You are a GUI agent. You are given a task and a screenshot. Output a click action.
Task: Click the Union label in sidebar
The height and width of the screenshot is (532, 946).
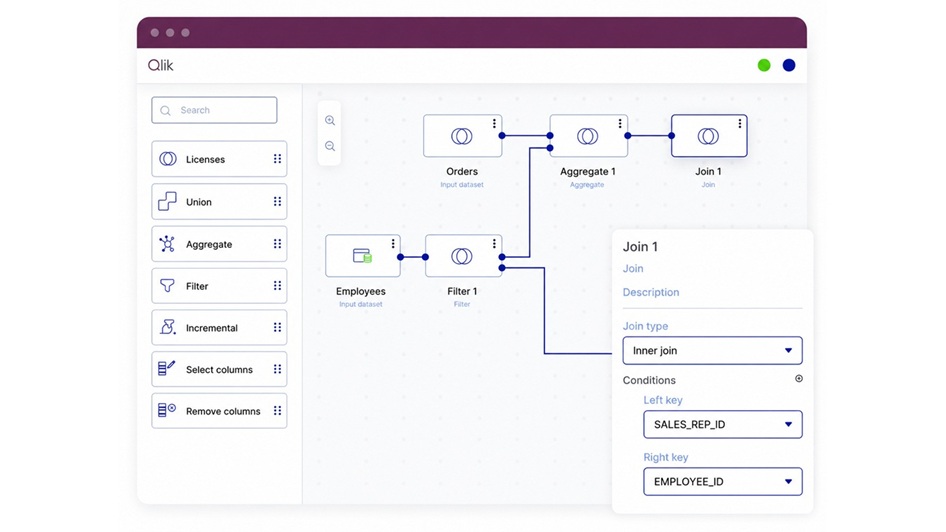pyautogui.click(x=198, y=202)
